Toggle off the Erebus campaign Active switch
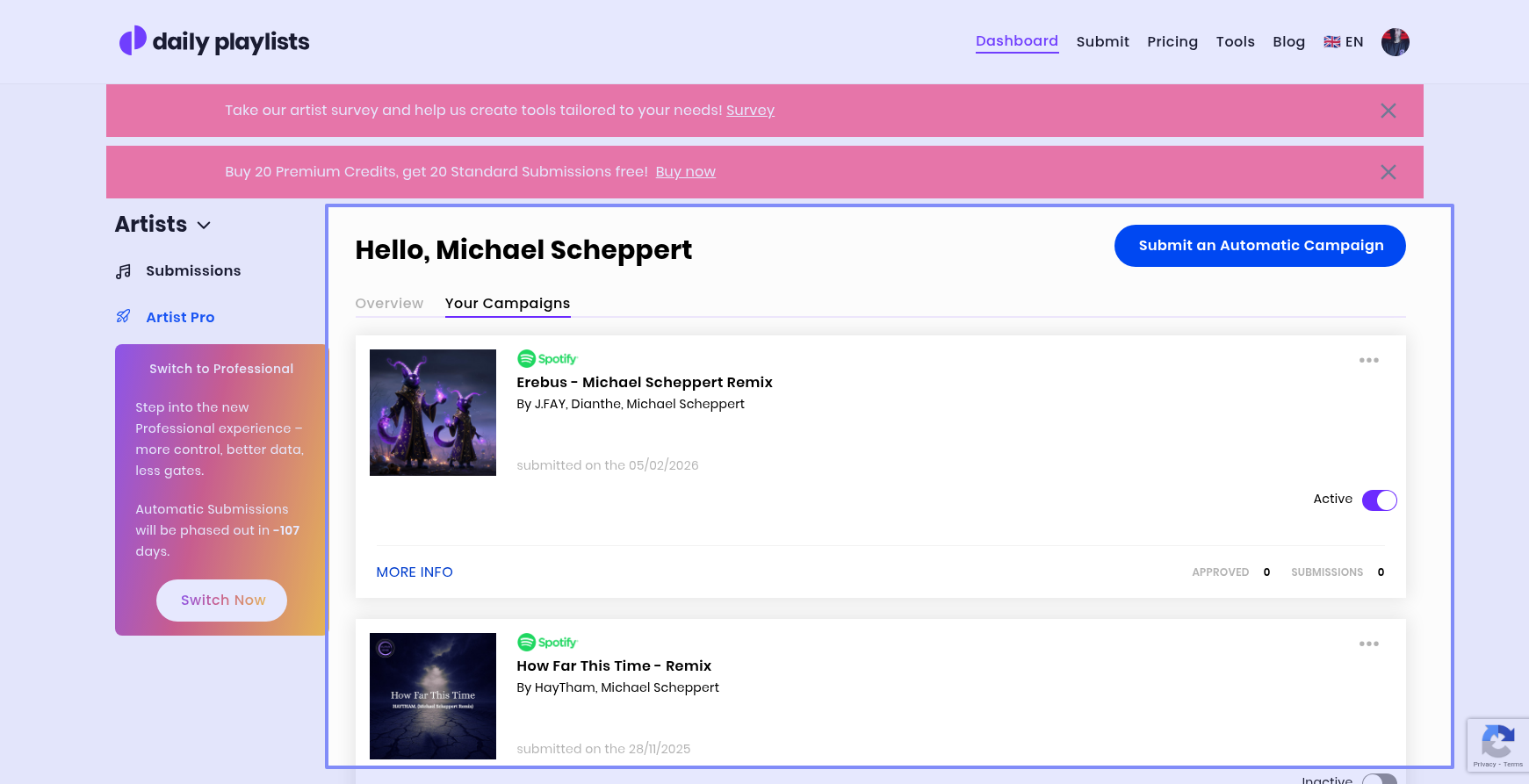Viewport: 1529px width, 784px height. (1379, 500)
